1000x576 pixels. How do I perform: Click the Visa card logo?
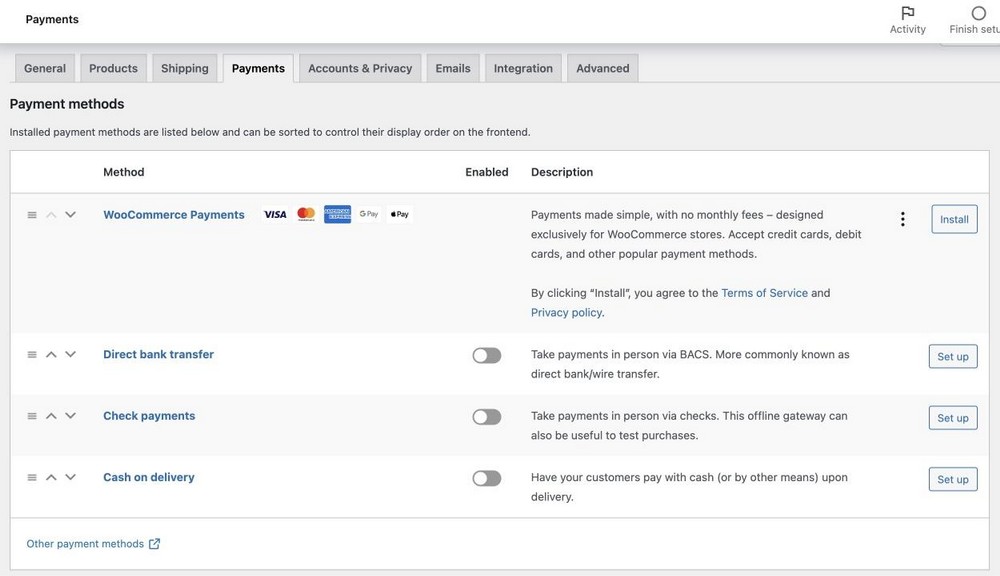275,214
